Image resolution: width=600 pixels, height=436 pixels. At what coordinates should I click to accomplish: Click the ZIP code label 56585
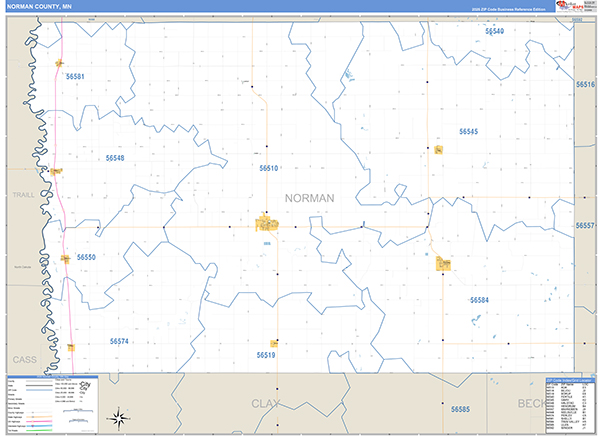pos(460,410)
